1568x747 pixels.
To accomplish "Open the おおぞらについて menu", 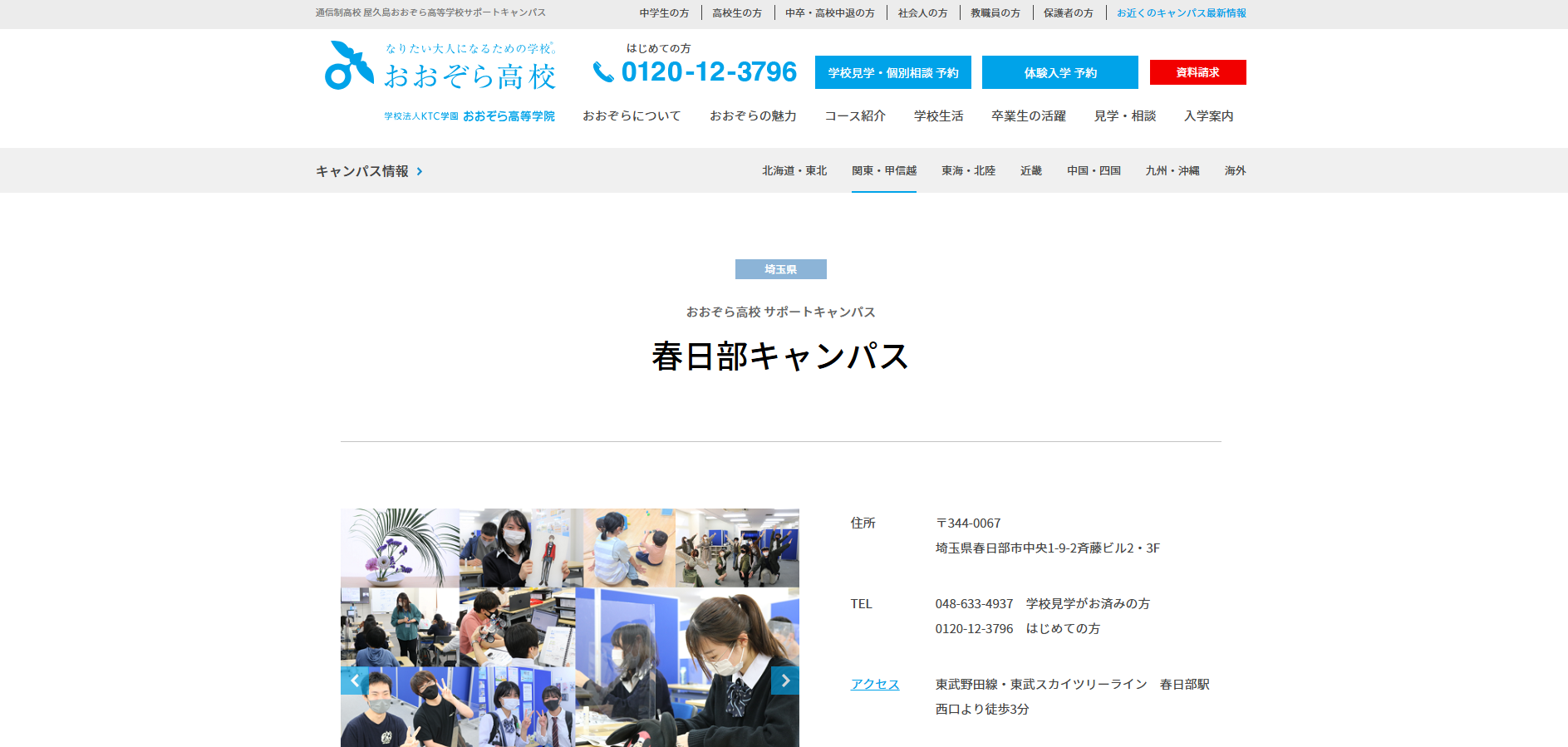I will (631, 116).
